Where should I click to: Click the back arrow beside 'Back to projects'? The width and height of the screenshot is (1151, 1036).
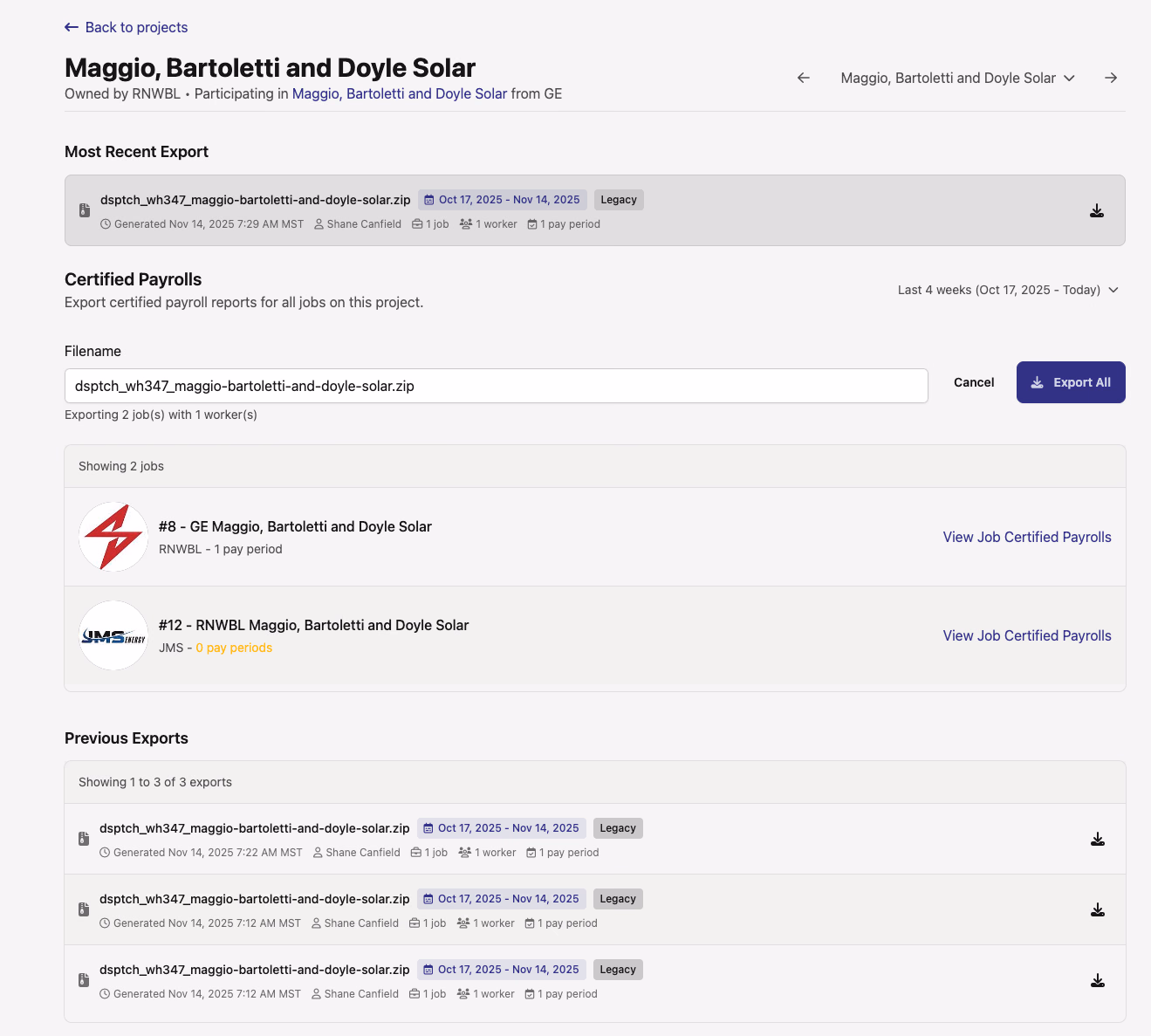point(72,27)
